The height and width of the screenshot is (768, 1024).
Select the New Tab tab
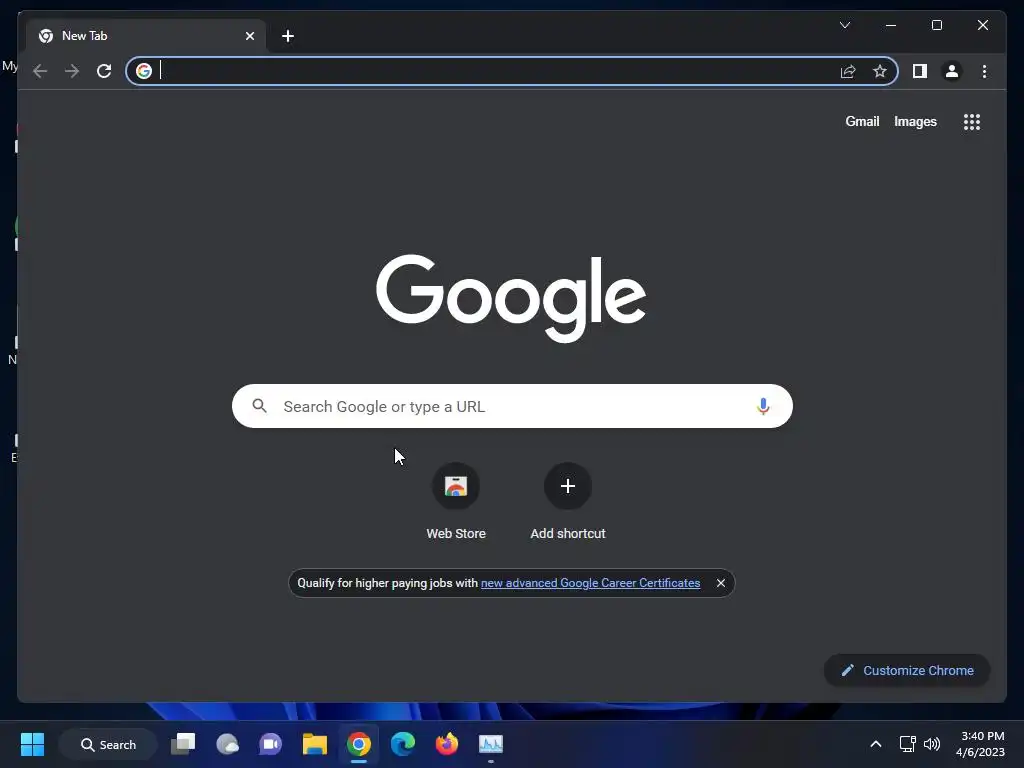[146, 36]
